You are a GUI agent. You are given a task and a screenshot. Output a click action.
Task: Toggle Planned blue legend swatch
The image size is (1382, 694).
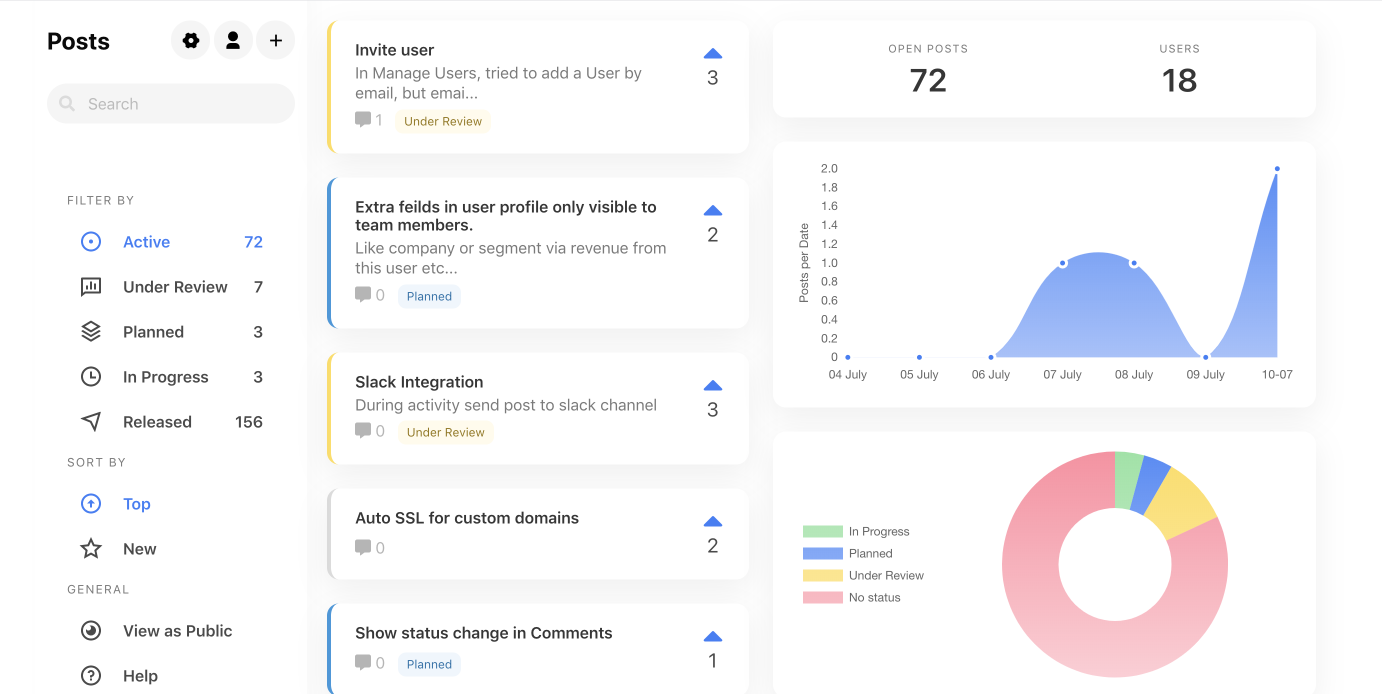[x=822, y=553]
